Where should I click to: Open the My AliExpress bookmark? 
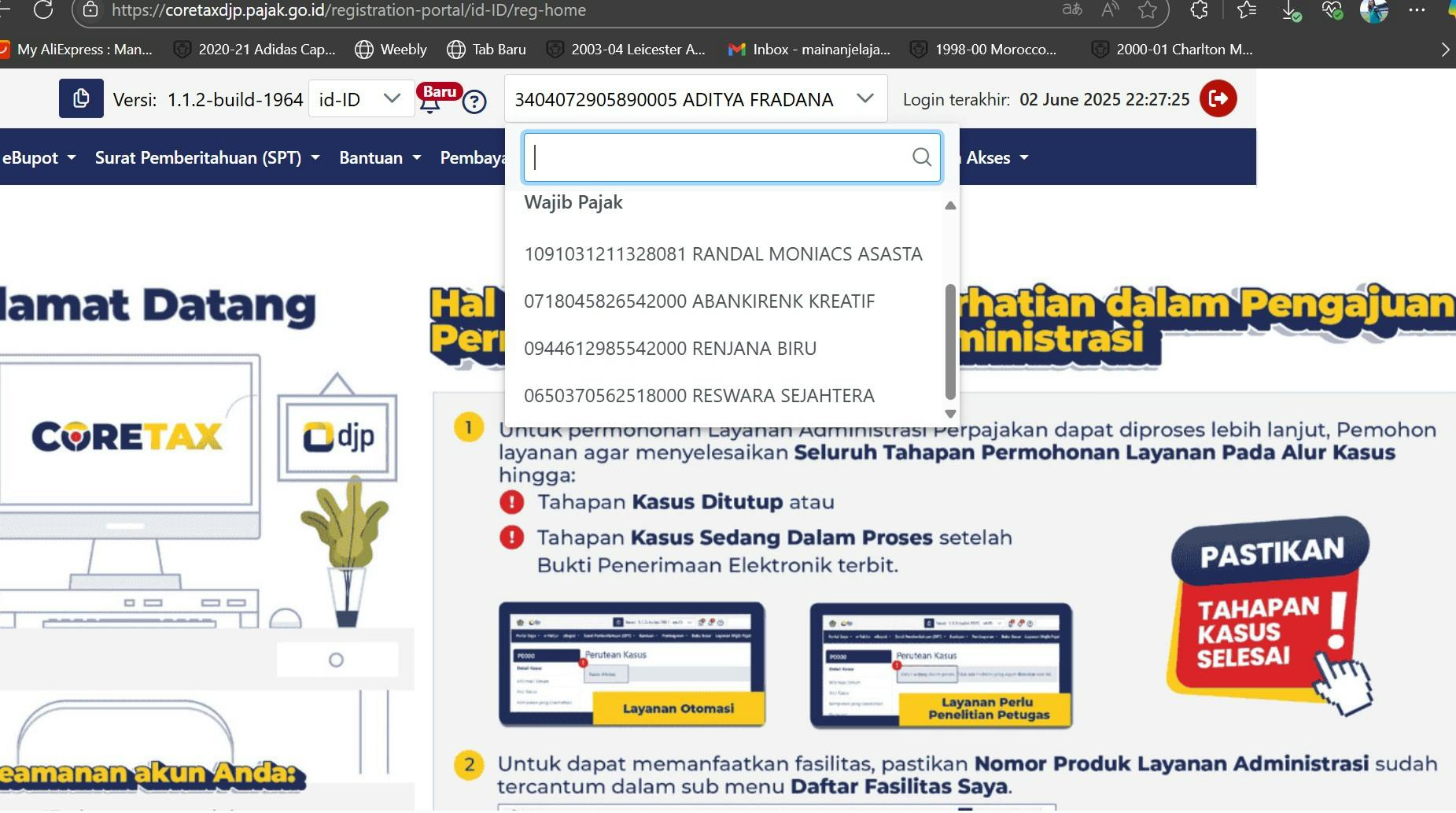[77, 50]
